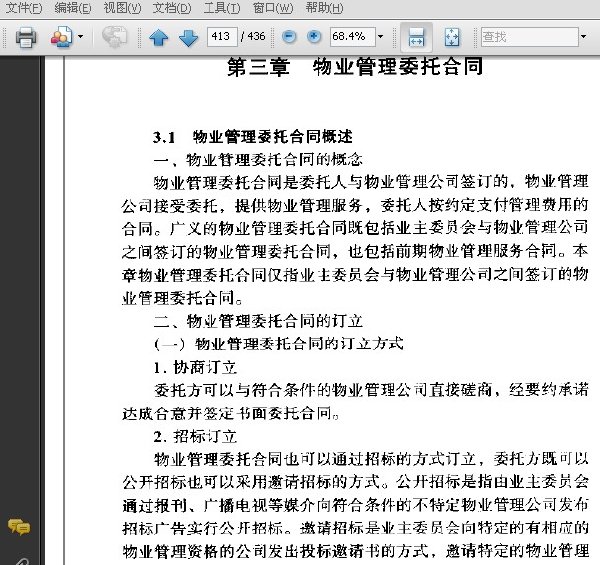Open the 视图(V) menu
Image resolution: width=600 pixels, height=565 pixels.
(x=122, y=8)
